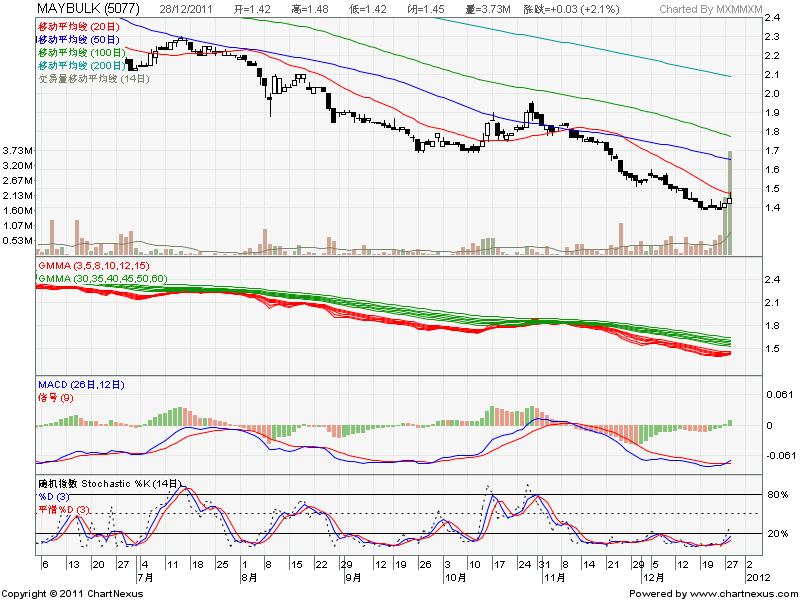Click the red 信号 (9) signal label
Screen dimensions: 800x600
click(x=55, y=396)
